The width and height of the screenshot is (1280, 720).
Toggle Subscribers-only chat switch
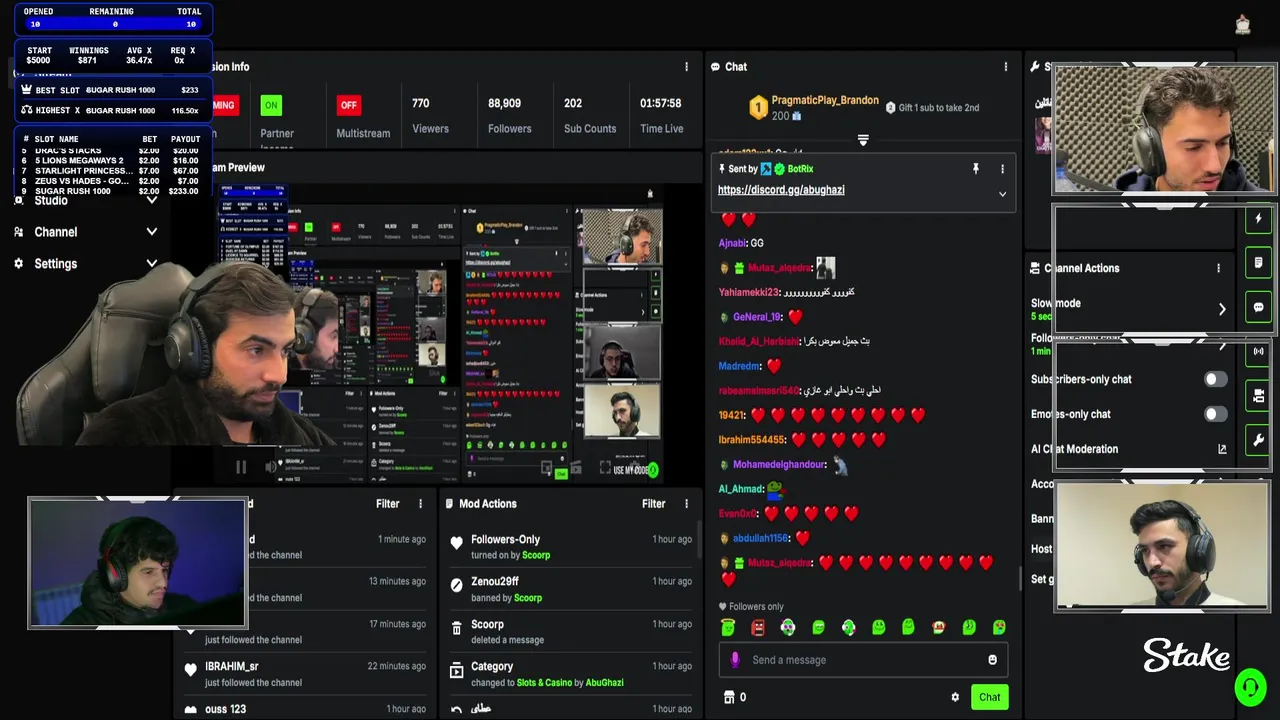1215,379
